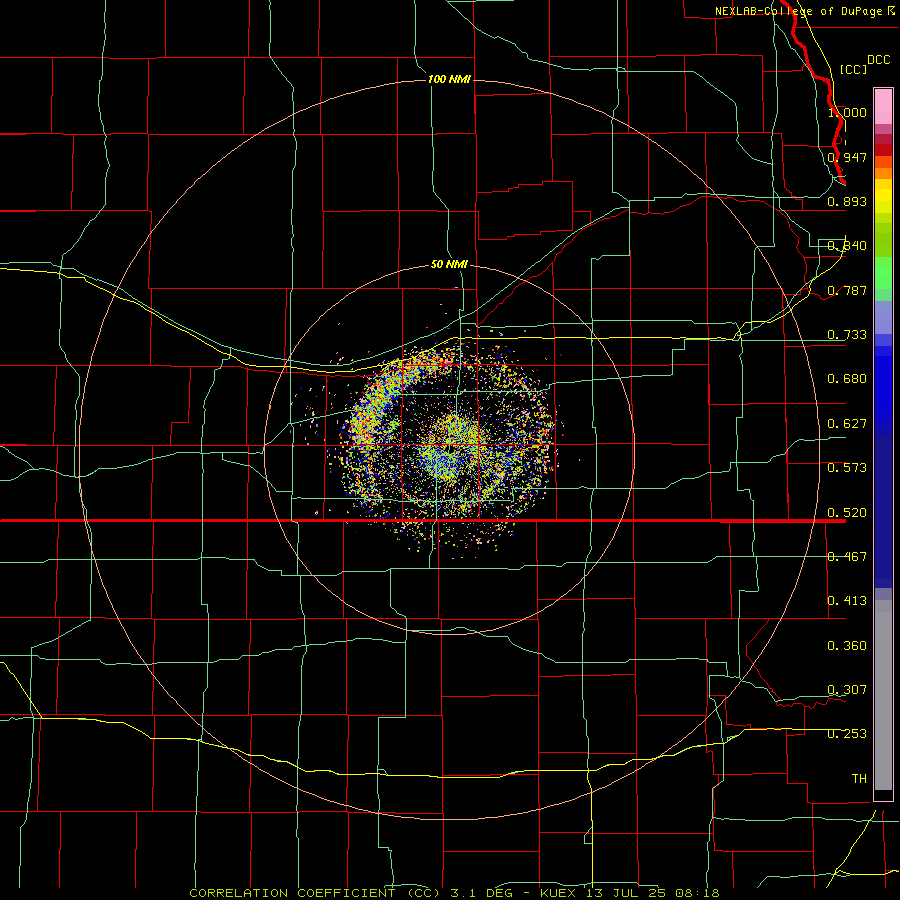Click the gray color band on legend
900x900 pixels.
point(883,695)
